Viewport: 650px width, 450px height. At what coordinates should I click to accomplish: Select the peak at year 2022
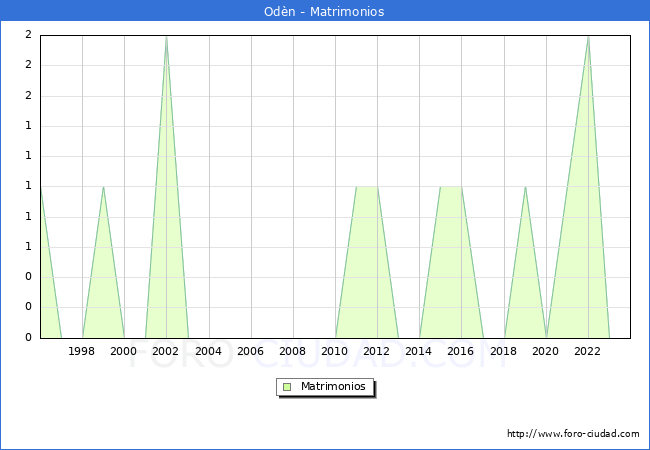click(588, 37)
